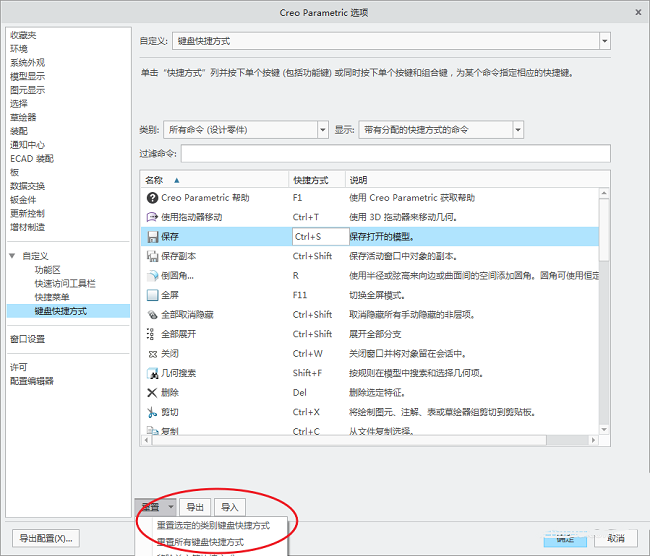Select 快速访问工具栏 in the sidebar tree

tap(65, 284)
